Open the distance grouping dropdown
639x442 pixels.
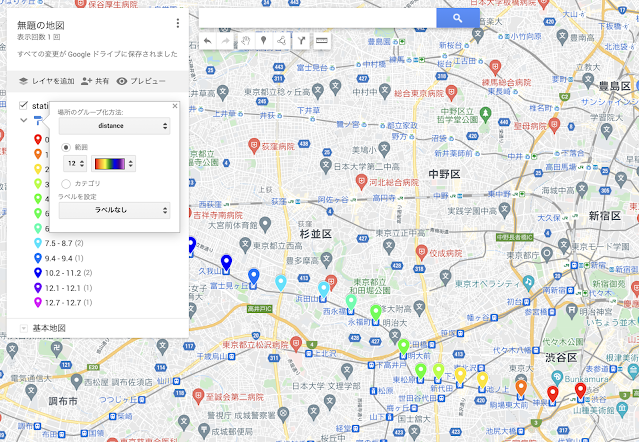tap(115, 126)
